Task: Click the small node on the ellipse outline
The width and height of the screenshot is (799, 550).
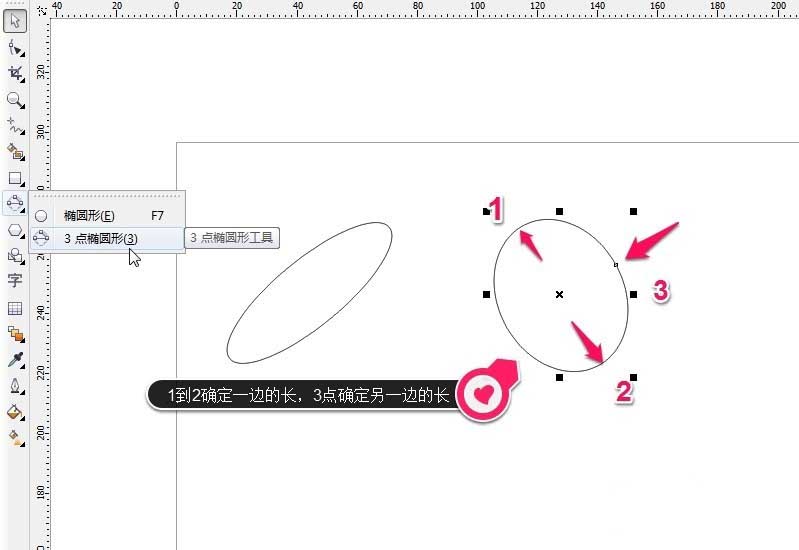Action: (616, 265)
